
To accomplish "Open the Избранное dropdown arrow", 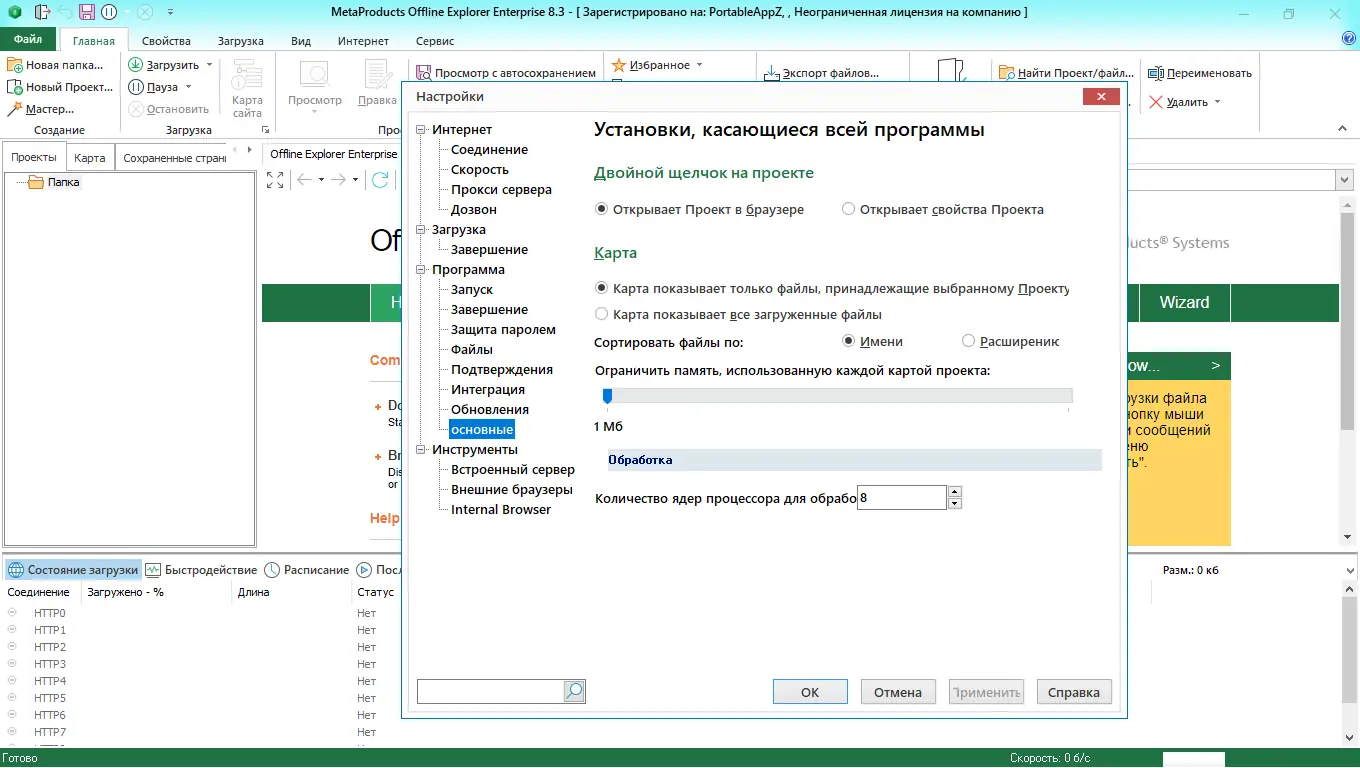I will pos(699,65).
